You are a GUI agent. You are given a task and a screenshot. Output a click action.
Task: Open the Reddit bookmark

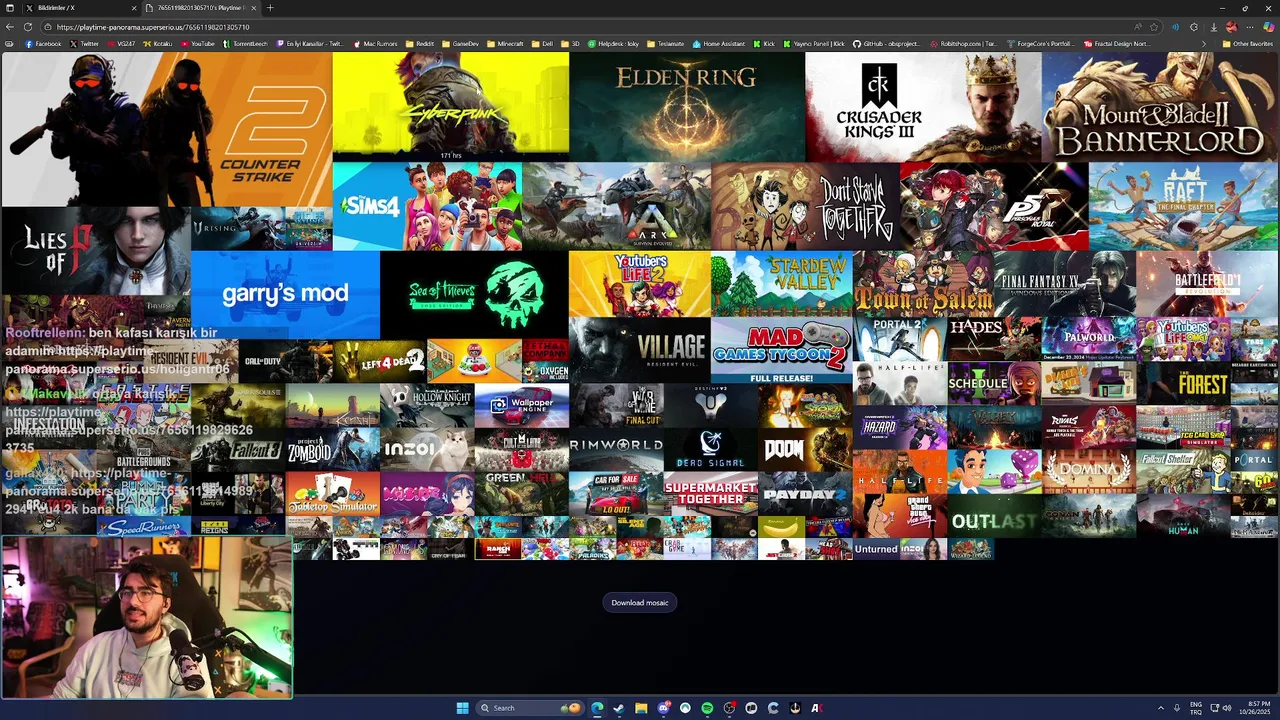[420, 44]
